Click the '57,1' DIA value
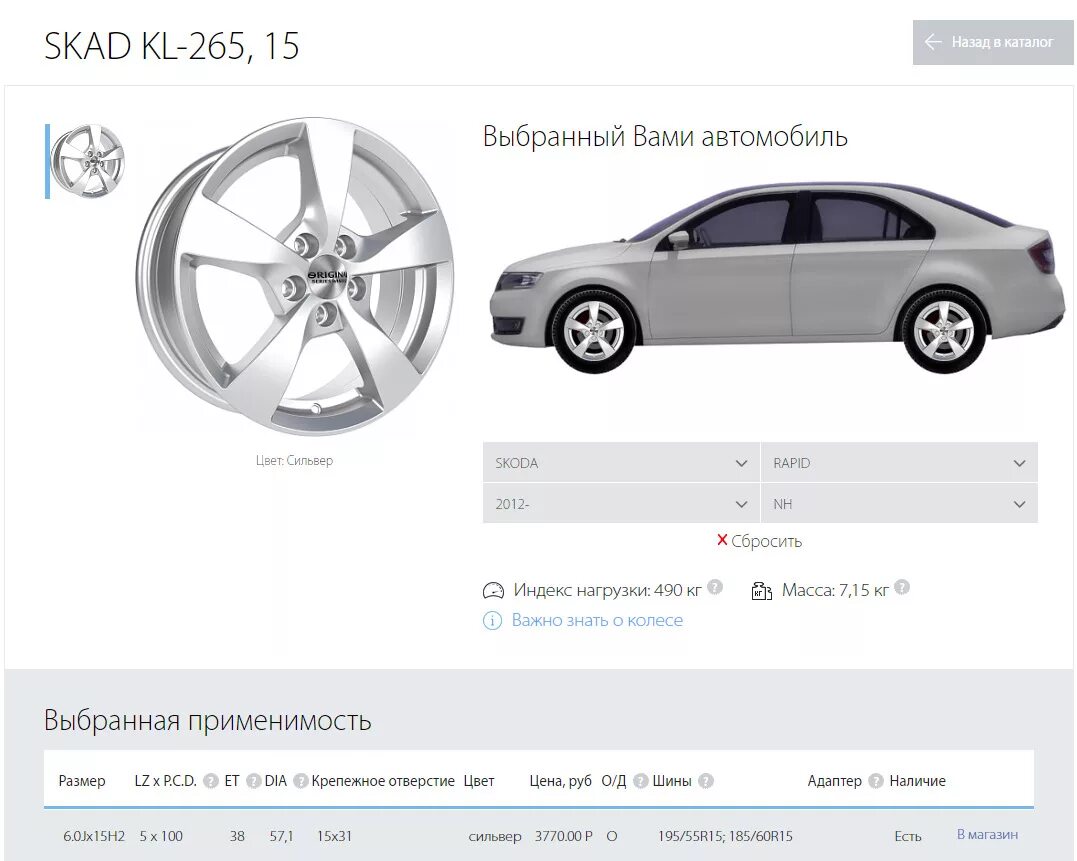The image size is (1077, 861). click(281, 836)
